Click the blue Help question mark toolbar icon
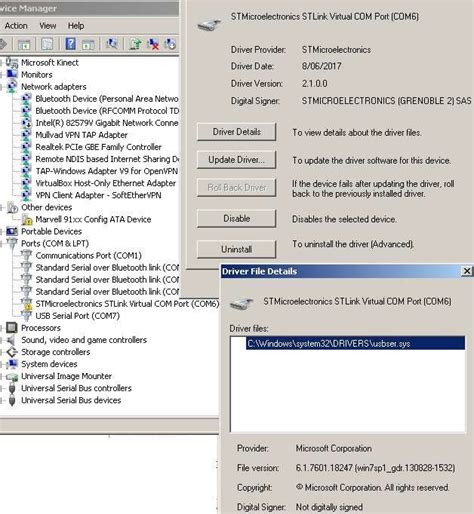Screen dimensions: 474x514 [x=70, y=44]
